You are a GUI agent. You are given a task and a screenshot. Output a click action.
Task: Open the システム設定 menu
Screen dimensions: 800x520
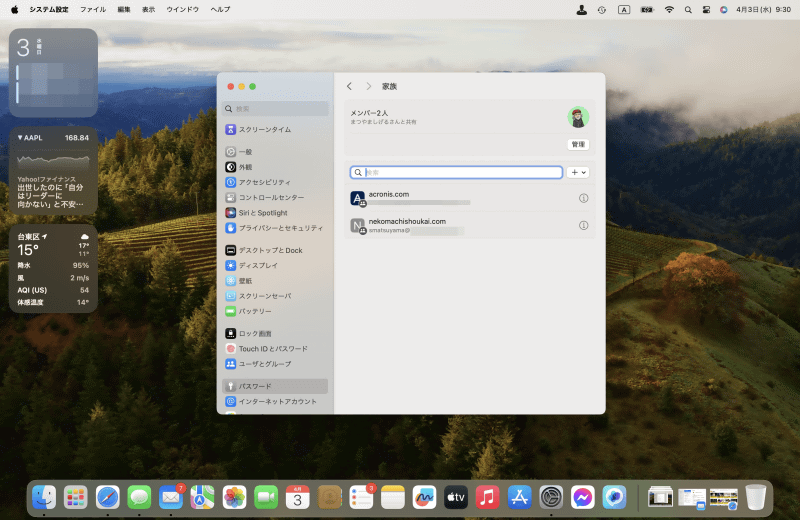coord(48,9)
